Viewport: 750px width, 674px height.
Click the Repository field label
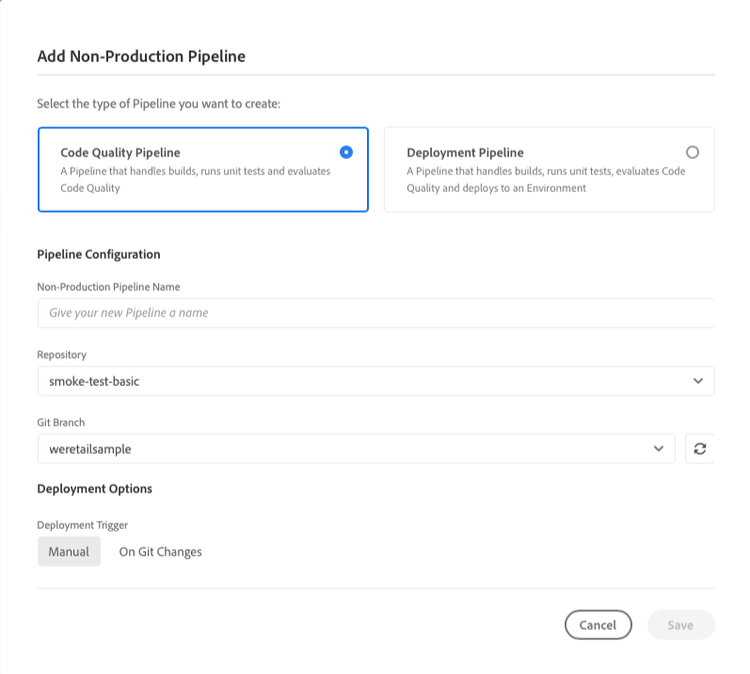(62, 354)
